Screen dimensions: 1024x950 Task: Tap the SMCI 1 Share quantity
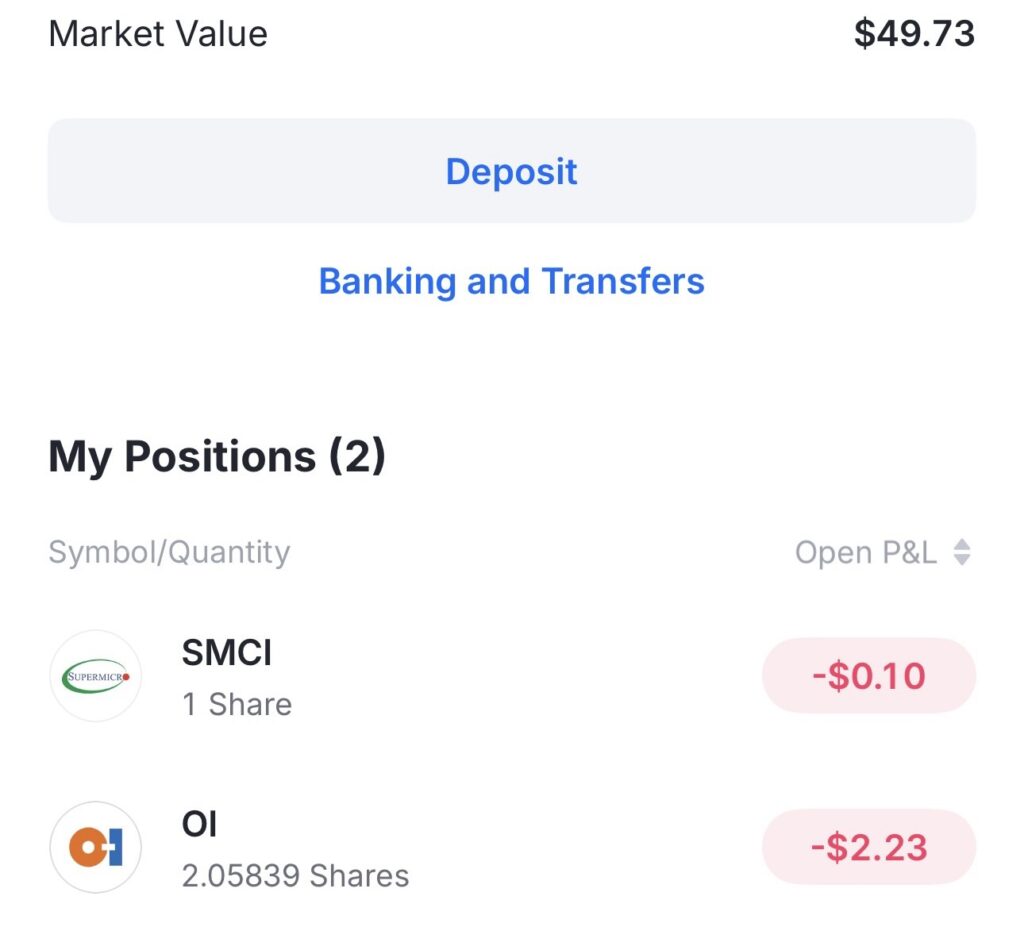point(237,704)
